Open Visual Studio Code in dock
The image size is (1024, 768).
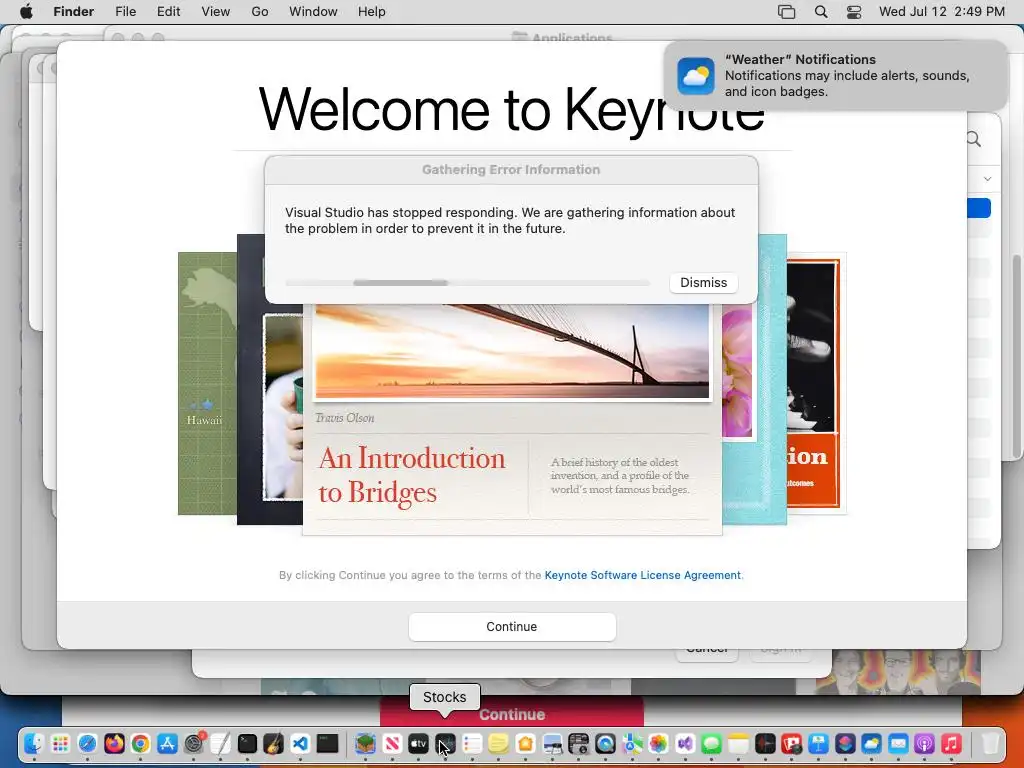300,743
